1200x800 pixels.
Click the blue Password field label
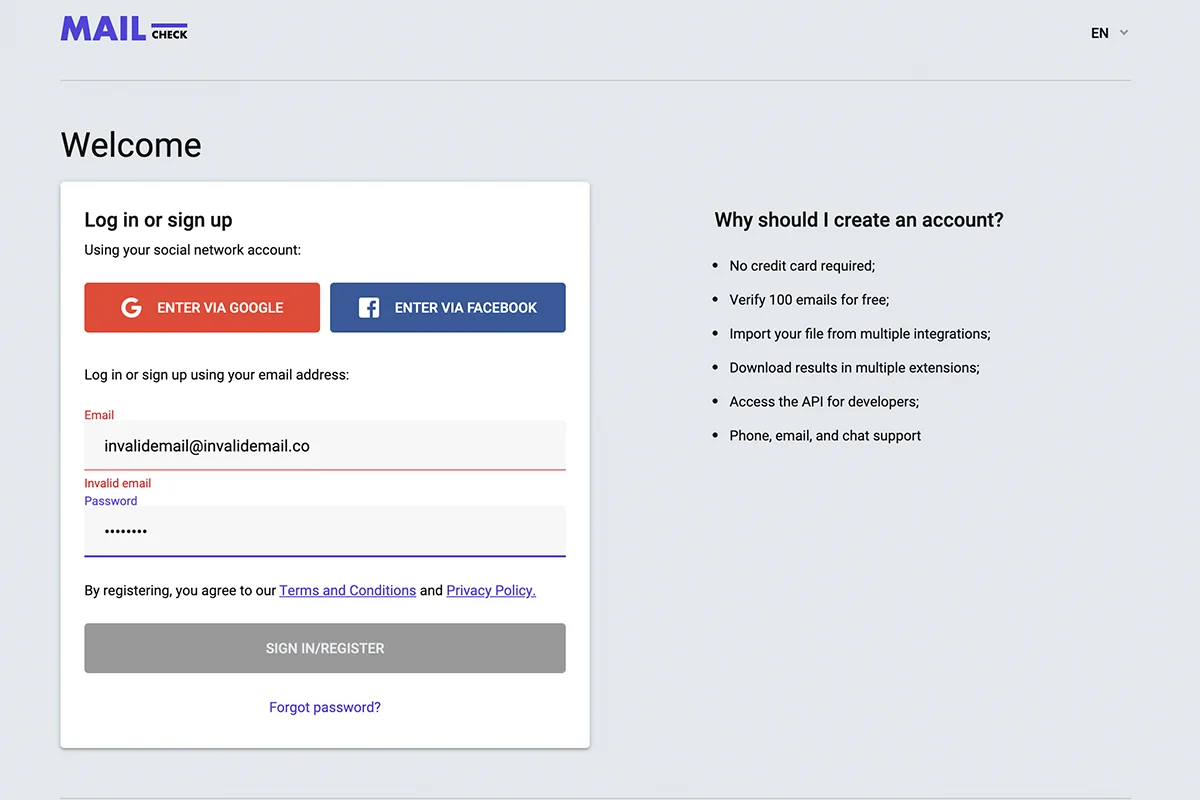pos(111,501)
